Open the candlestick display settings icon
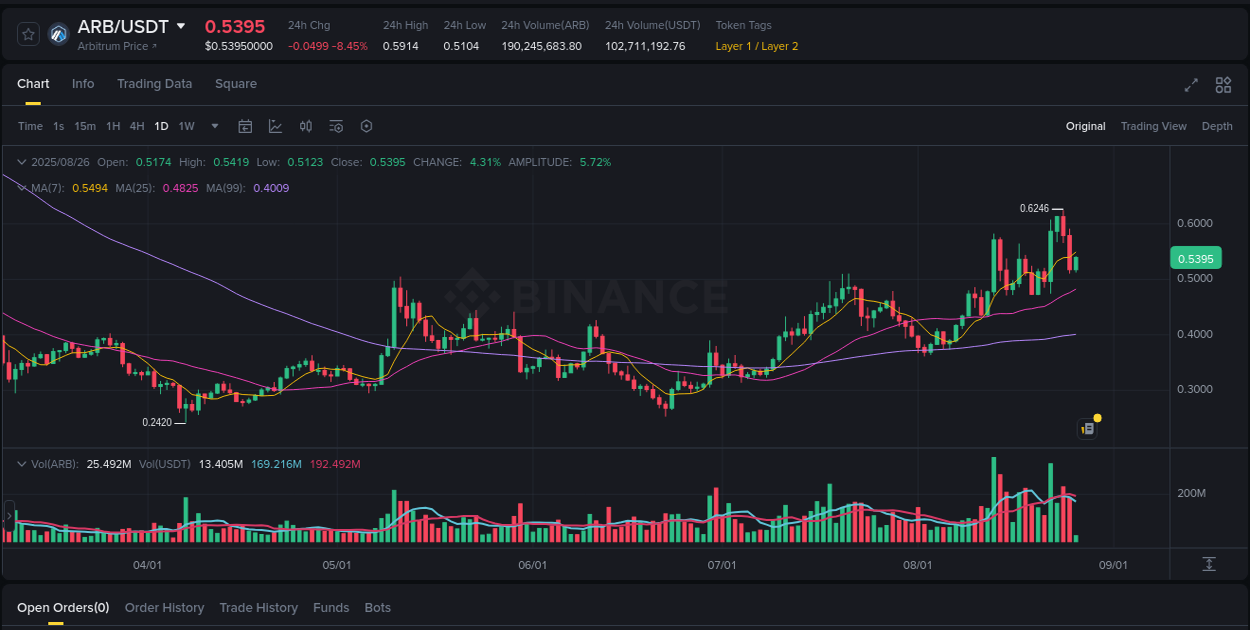The image size is (1250, 630). pyautogui.click(x=306, y=126)
